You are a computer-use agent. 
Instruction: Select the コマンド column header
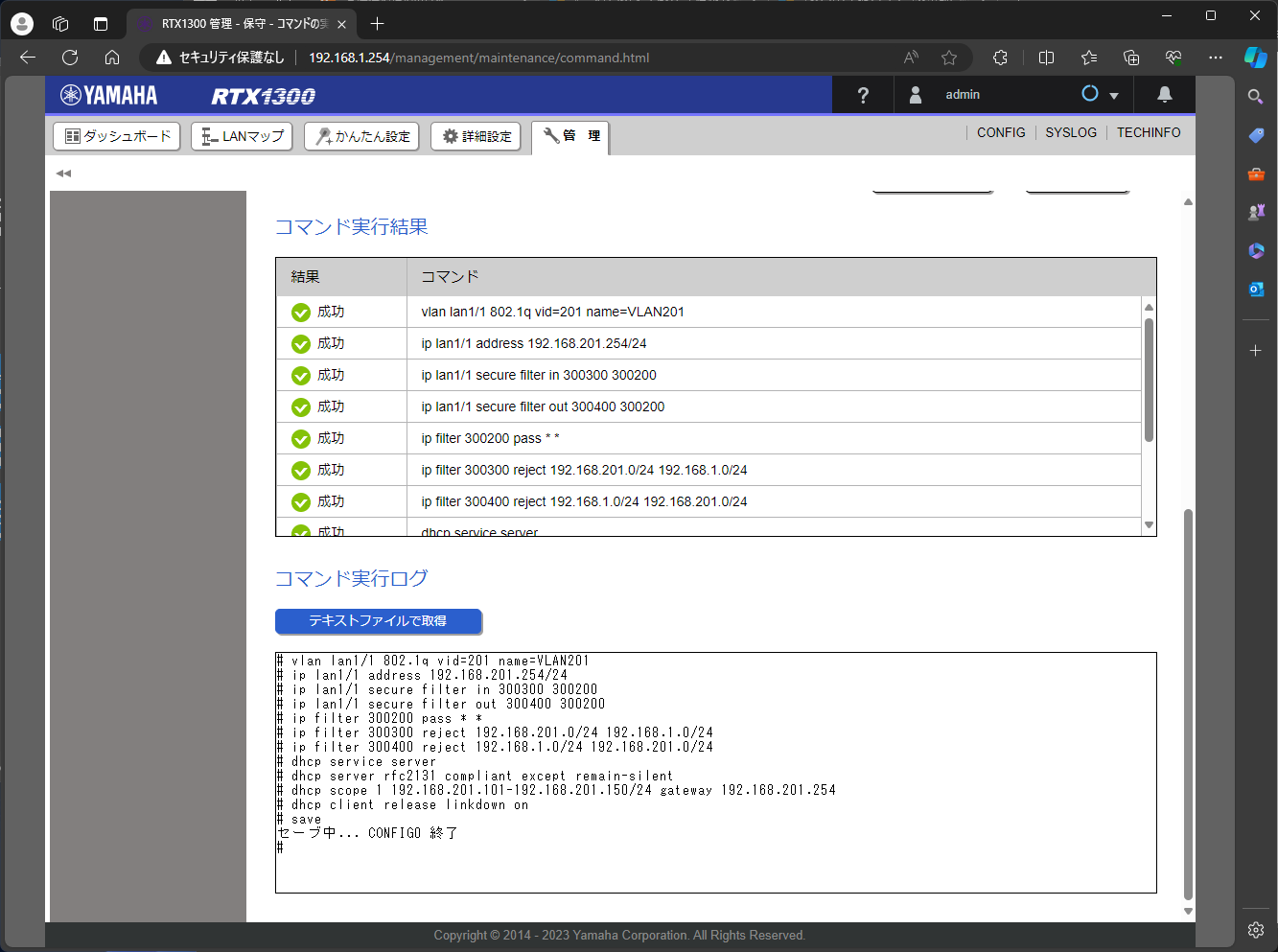point(781,277)
